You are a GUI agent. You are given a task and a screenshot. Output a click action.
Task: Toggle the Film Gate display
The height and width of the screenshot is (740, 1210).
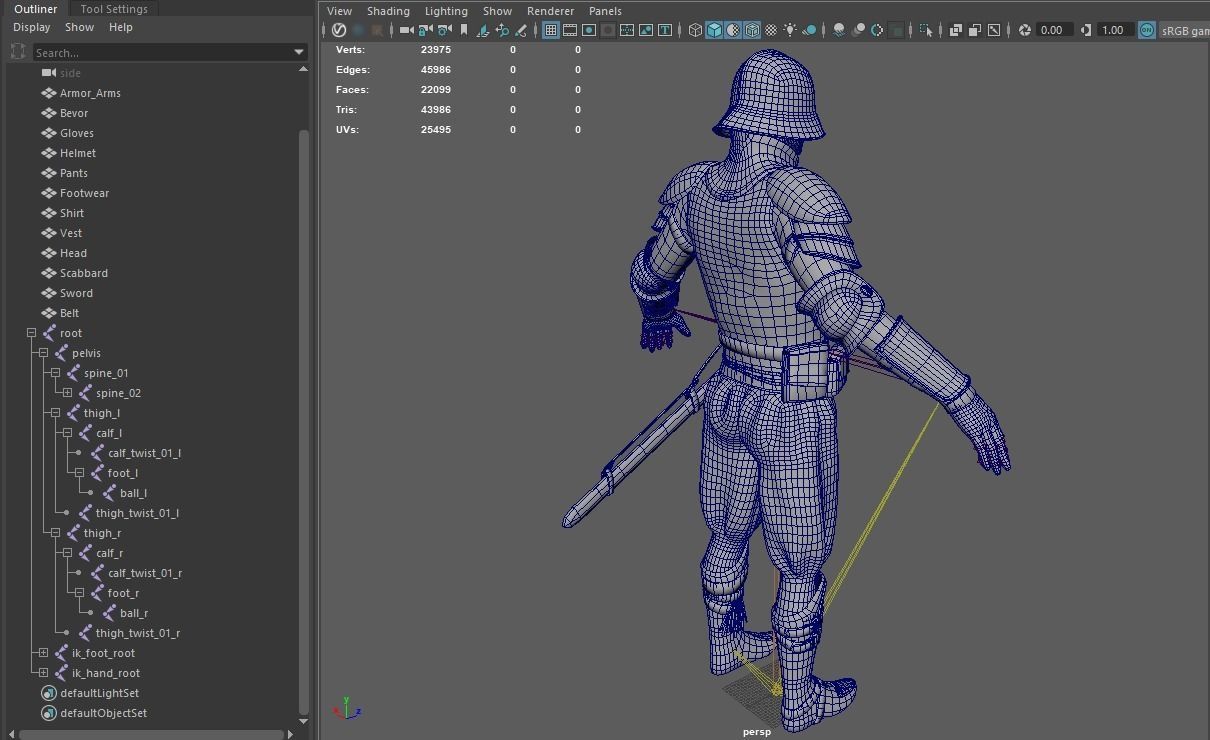(570, 30)
